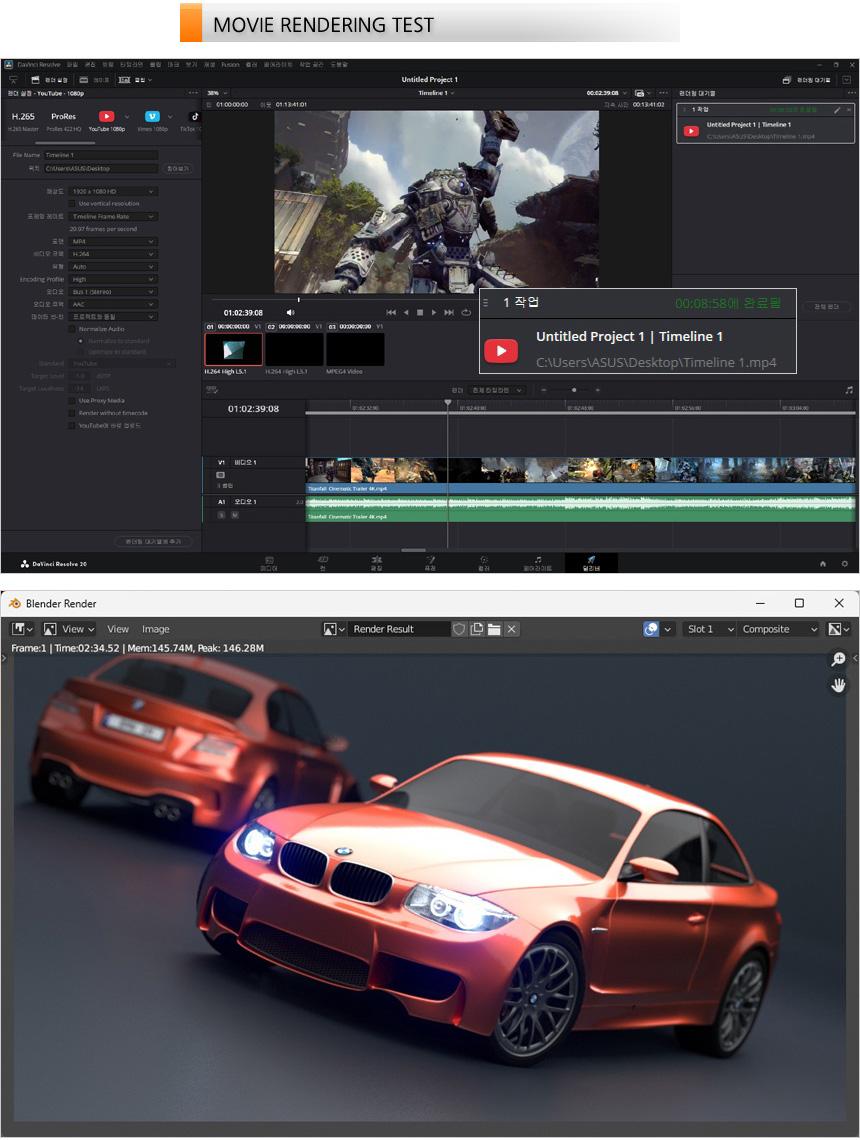Select the YouTube 1080p render preset

(x=106, y=117)
